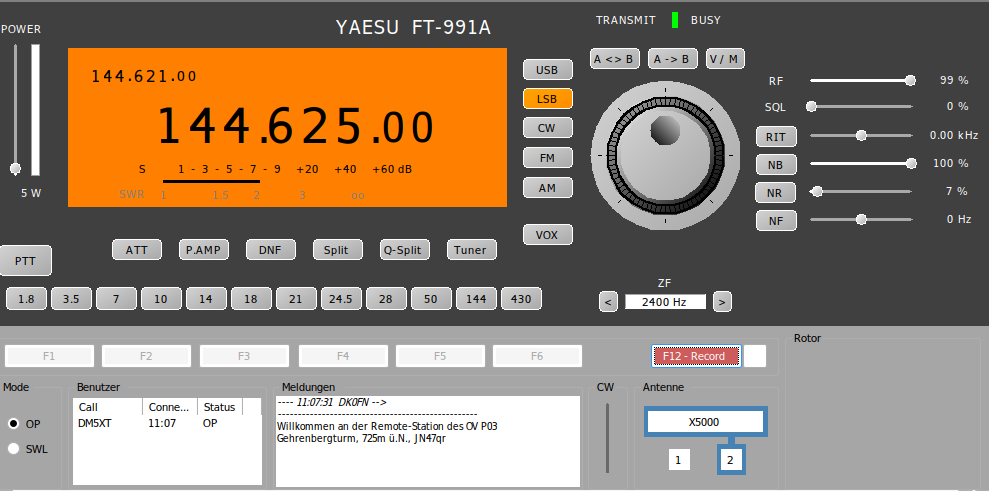Select the 3.5 MHz band
The image size is (989, 491).
coord(71,299)
